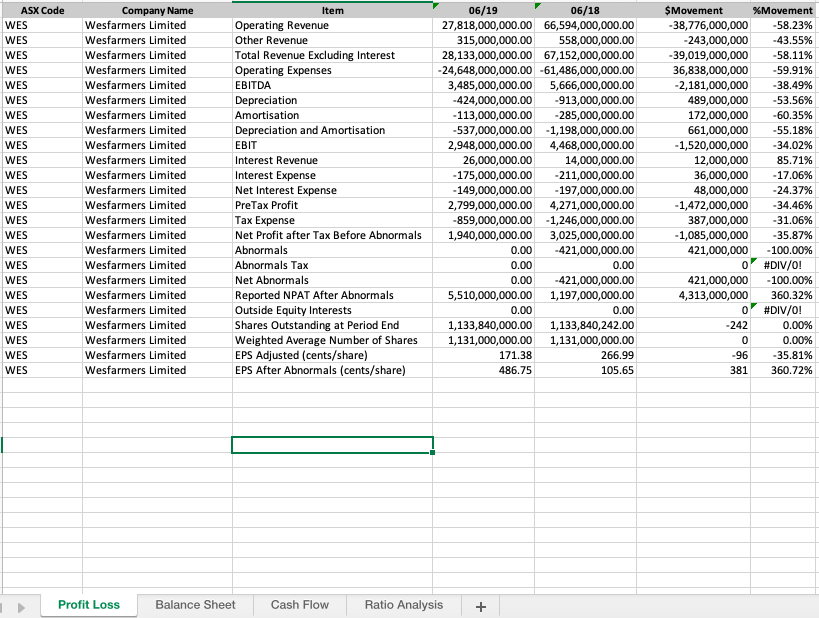Click the Abnormals Tax item cell

(332, 265)
